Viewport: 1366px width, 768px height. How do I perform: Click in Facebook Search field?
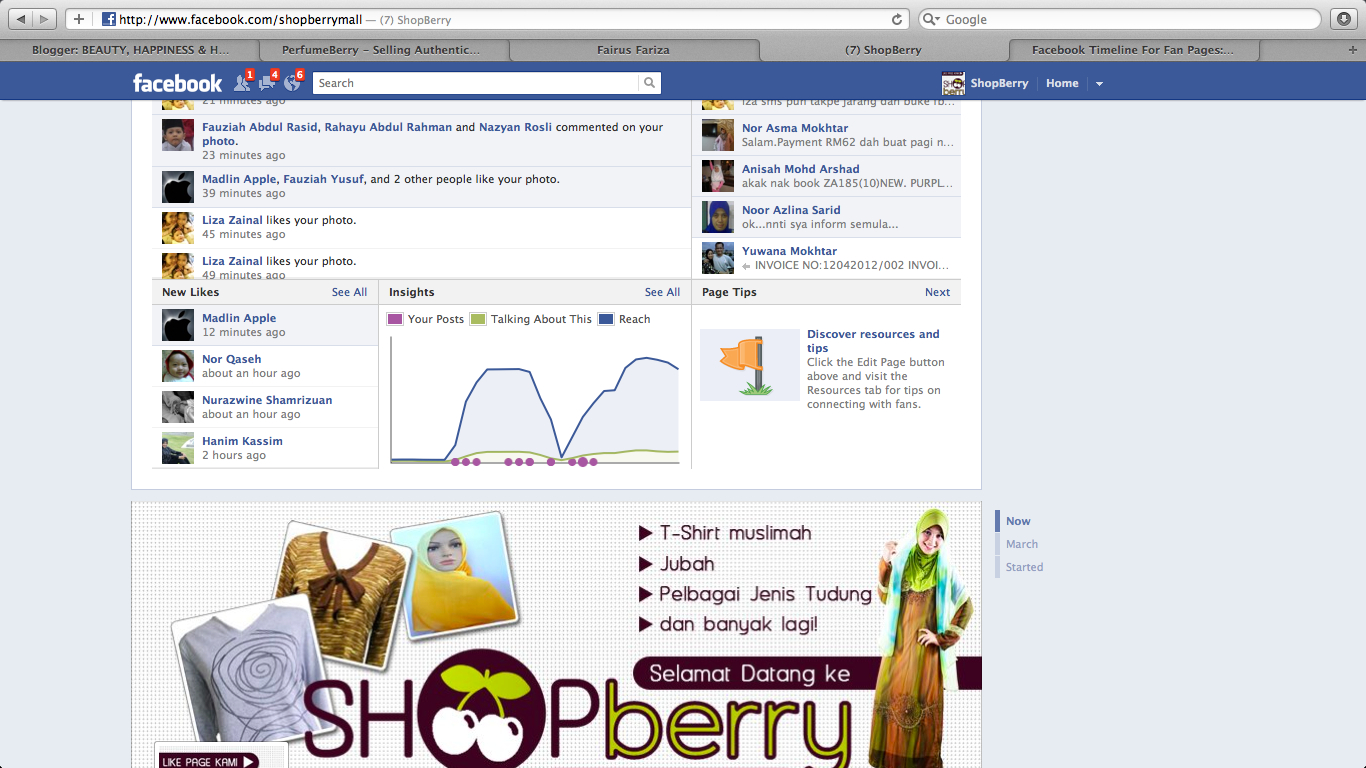coord(477,83)
